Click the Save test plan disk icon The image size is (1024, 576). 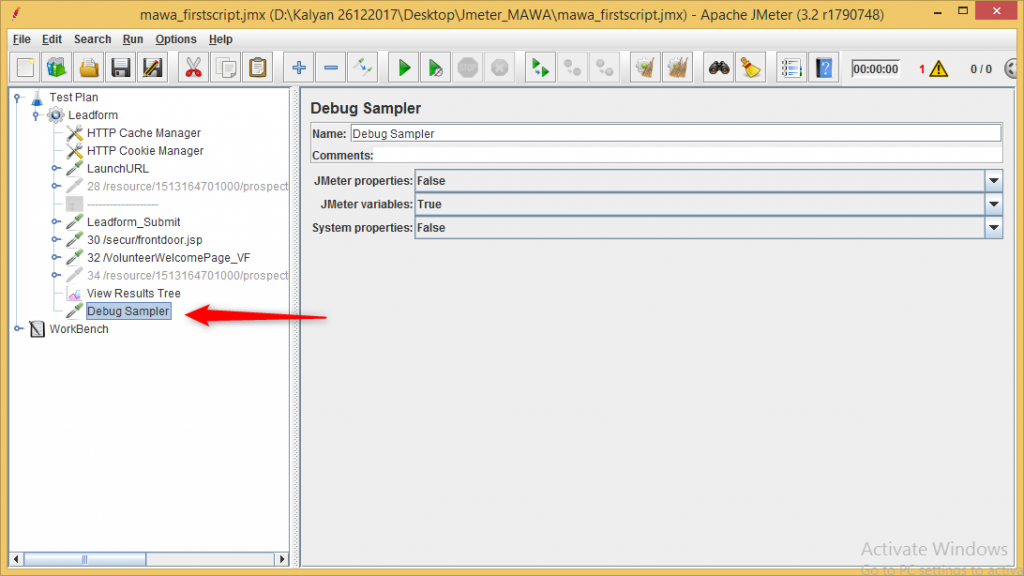click(121, 67)
